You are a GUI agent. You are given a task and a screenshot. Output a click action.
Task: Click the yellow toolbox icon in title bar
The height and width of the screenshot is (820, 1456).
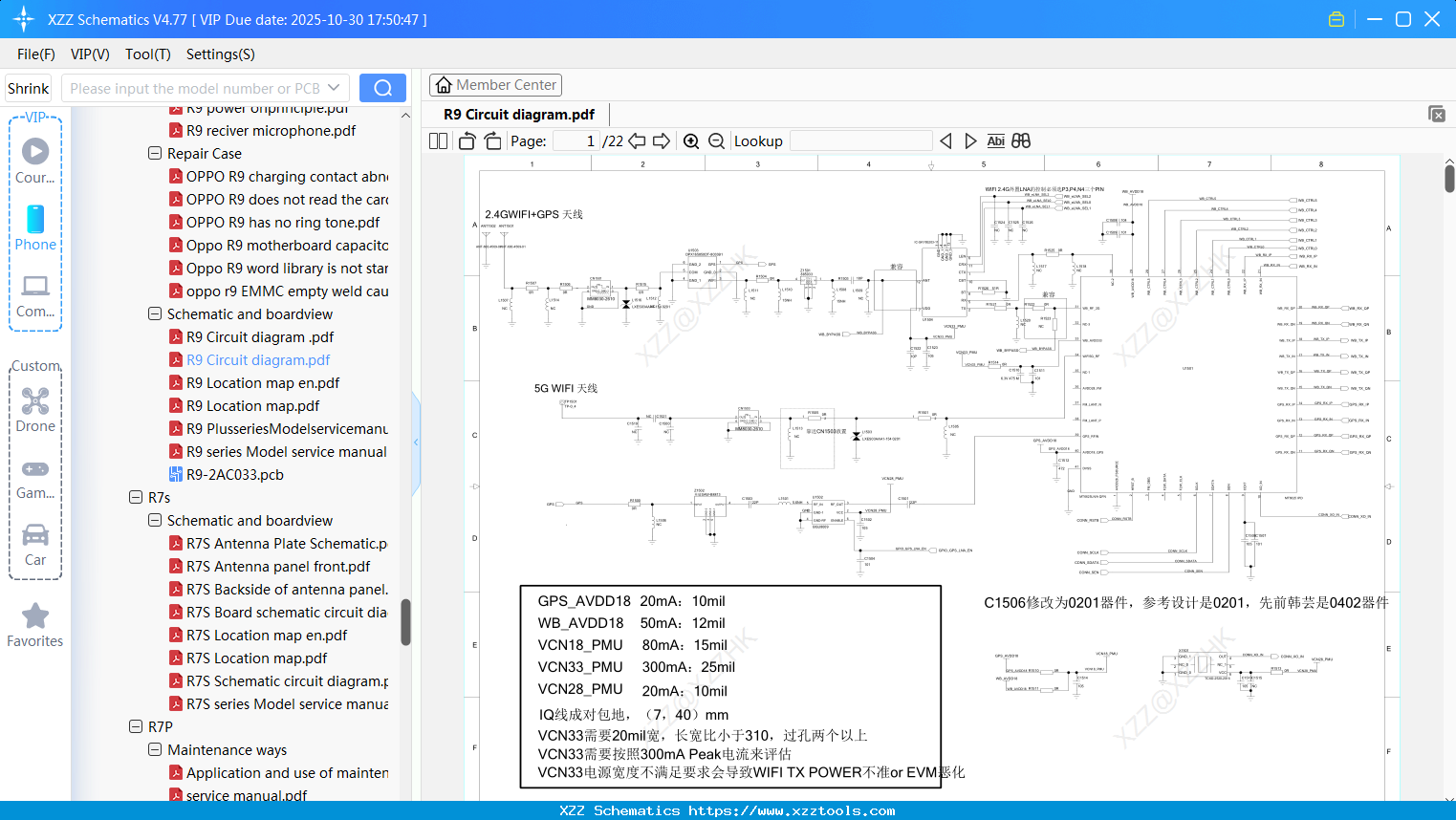[x=1336, y=18]
